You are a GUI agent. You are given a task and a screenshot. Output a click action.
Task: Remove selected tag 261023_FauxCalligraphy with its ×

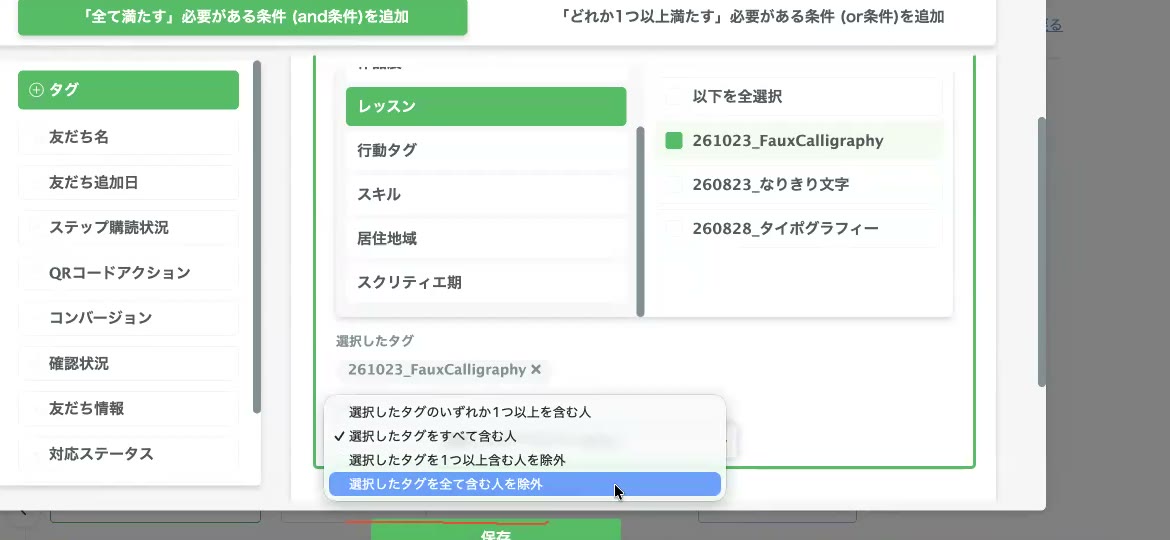(x=536, y=369)
